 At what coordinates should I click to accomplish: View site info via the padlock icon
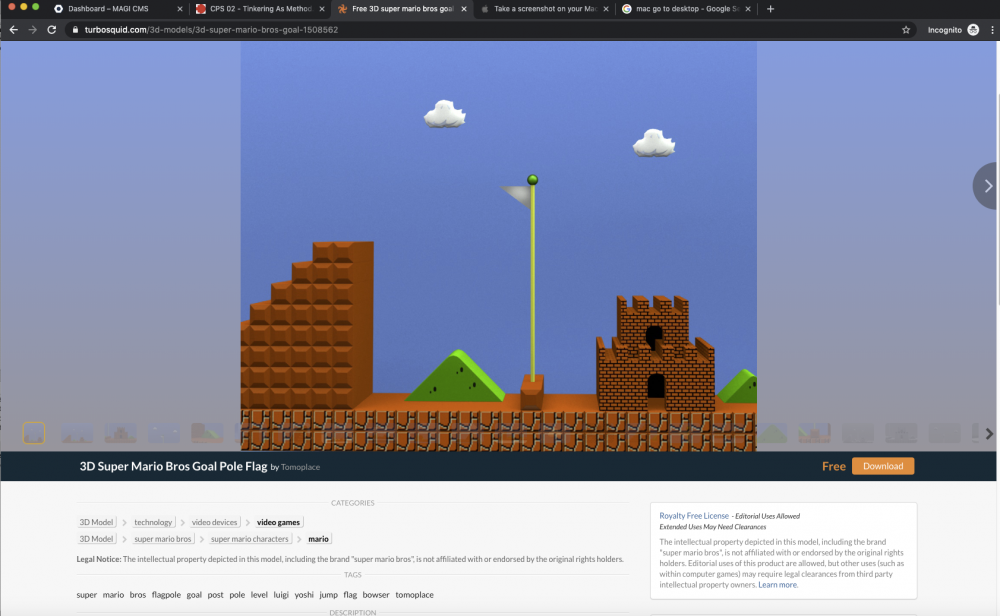[75, 30]
